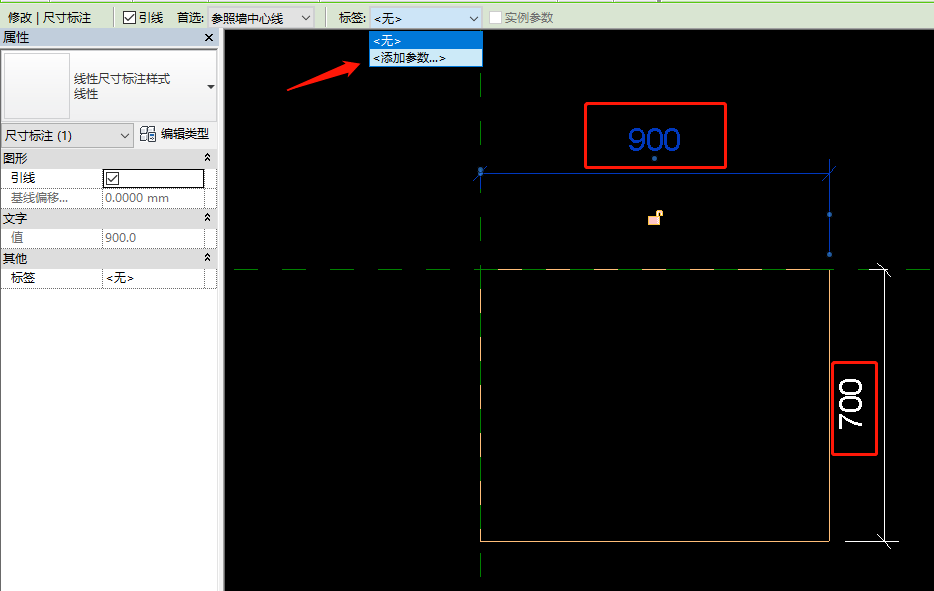The width and height of the screenshot is (934, 591).
Task: Collapse the 图形 section header
Action: tap(208, 158)
